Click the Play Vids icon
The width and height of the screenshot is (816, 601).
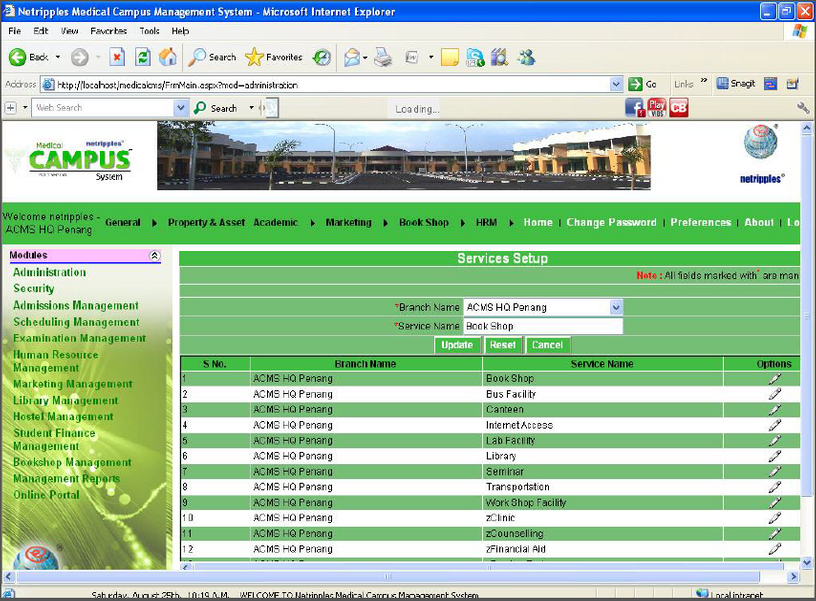pos(657,108)
